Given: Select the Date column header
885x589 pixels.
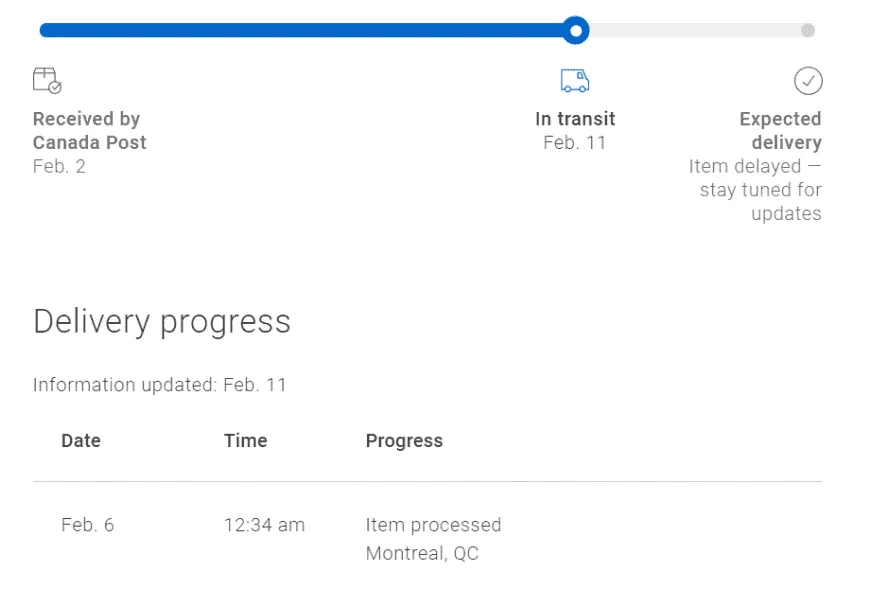Looking at the screenshot, I should pyautogui.click(x=80, y=440).
